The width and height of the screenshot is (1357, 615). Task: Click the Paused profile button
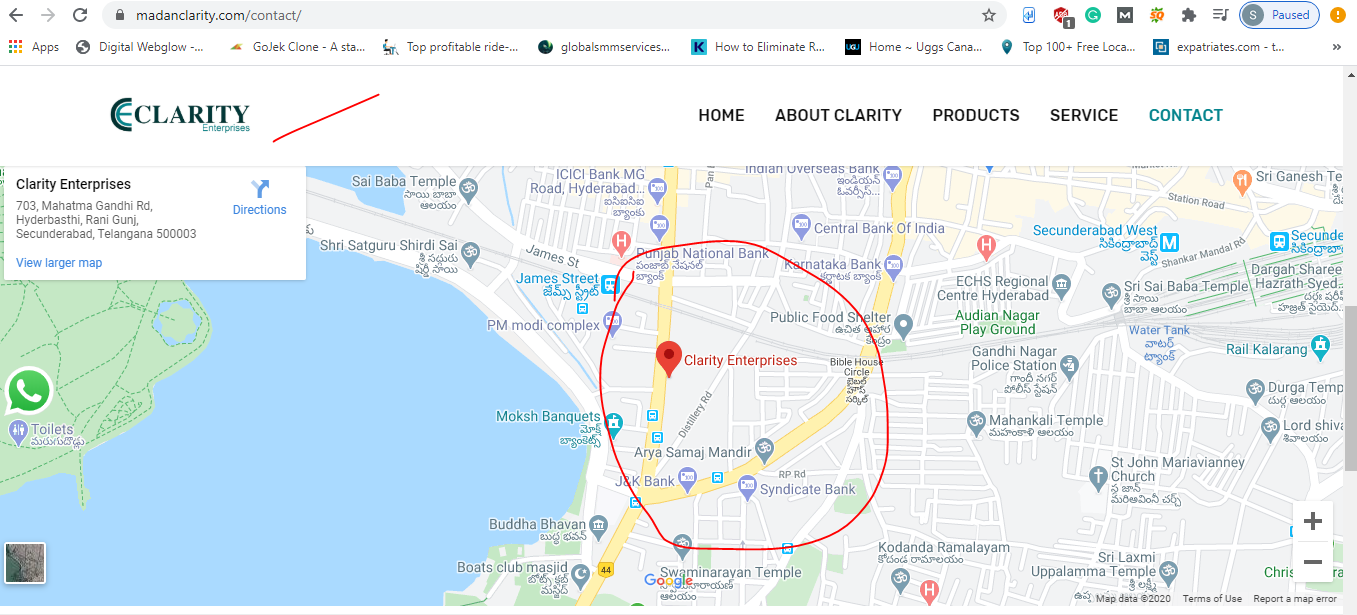click(1279, 15)
